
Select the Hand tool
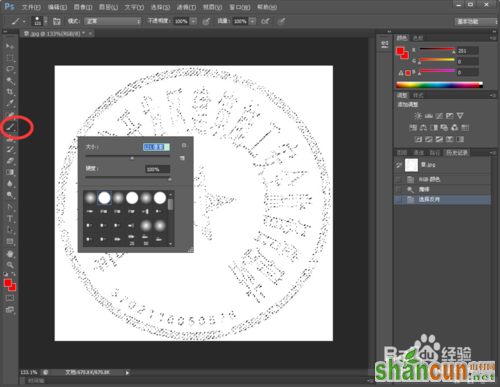[x=10, y=254]
